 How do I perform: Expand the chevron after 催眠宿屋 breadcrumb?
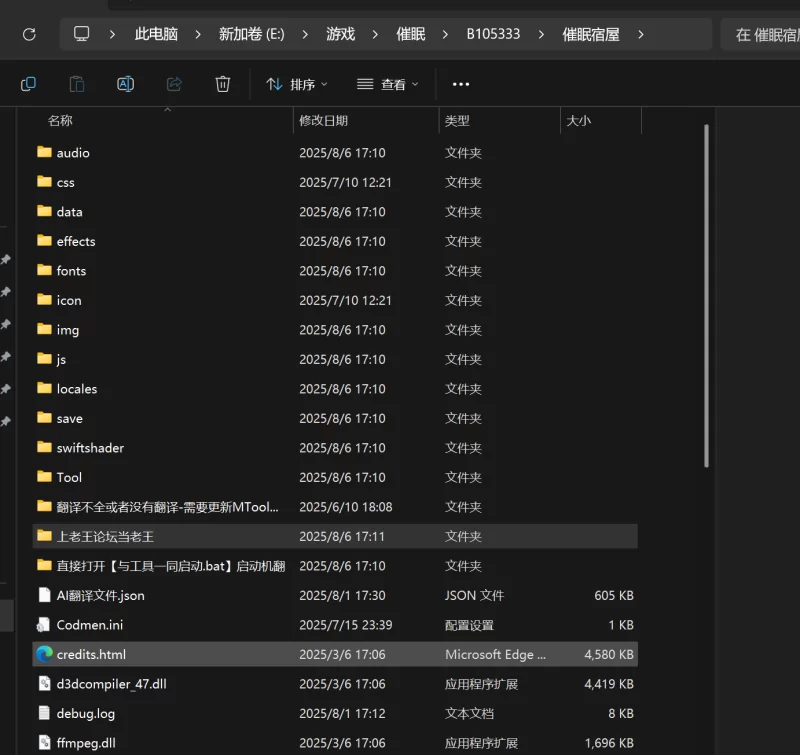641,35
